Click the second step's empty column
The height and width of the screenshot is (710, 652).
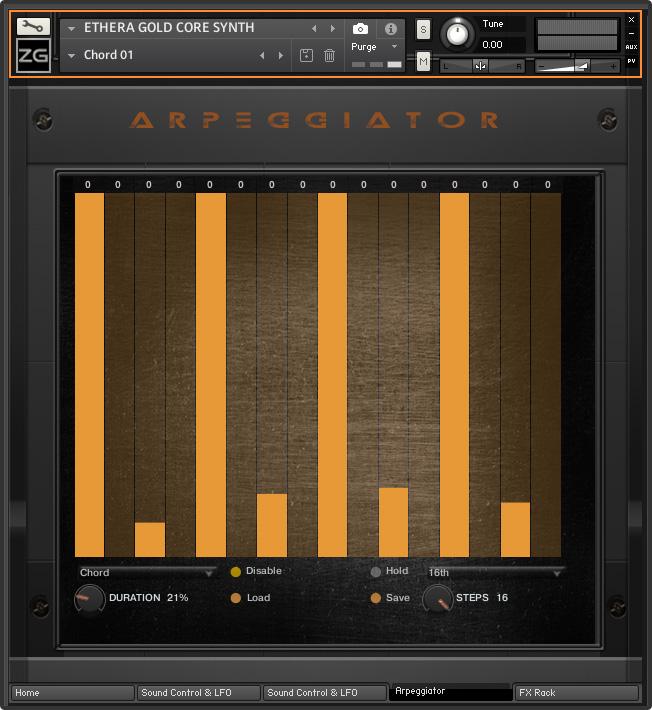pos(120,375)
